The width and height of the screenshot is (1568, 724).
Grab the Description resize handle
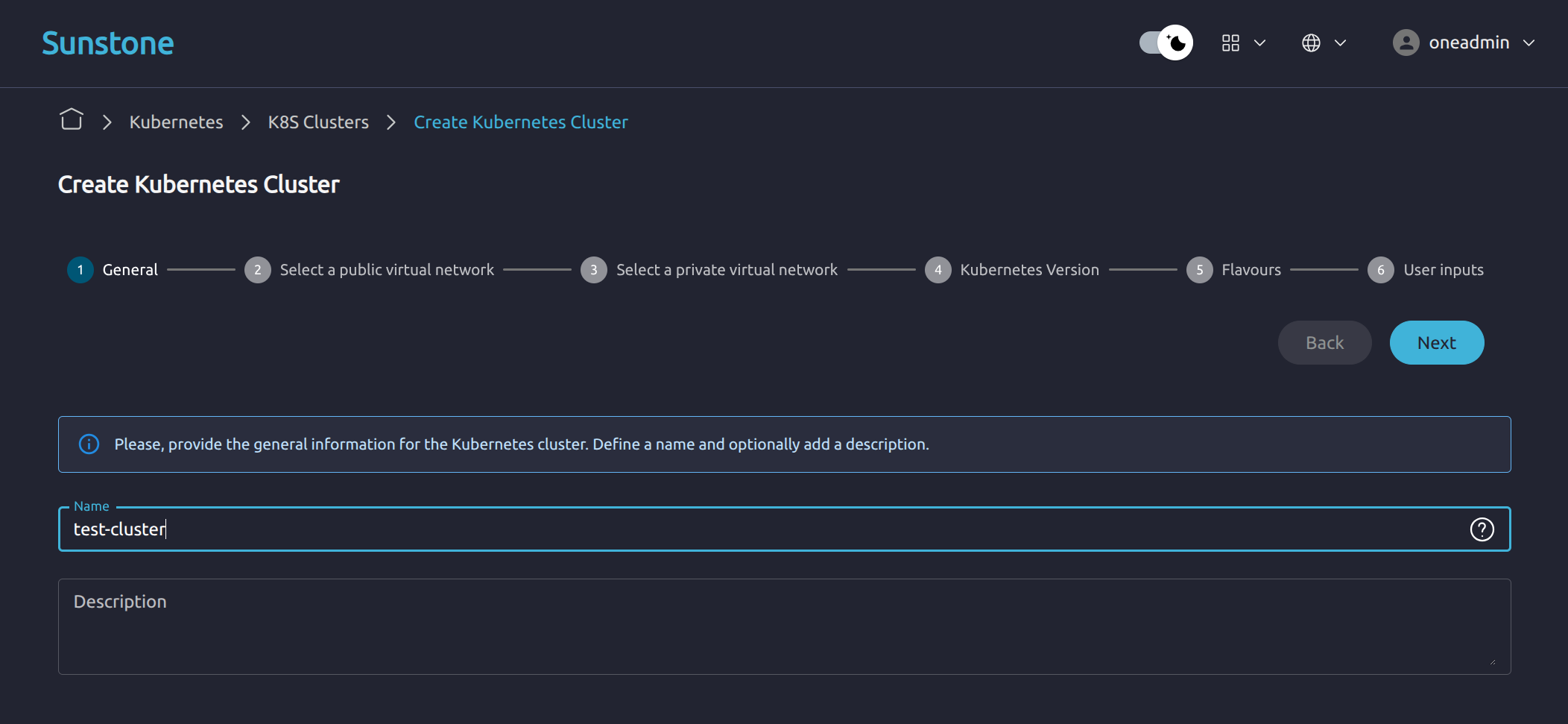coord(1492,661)
